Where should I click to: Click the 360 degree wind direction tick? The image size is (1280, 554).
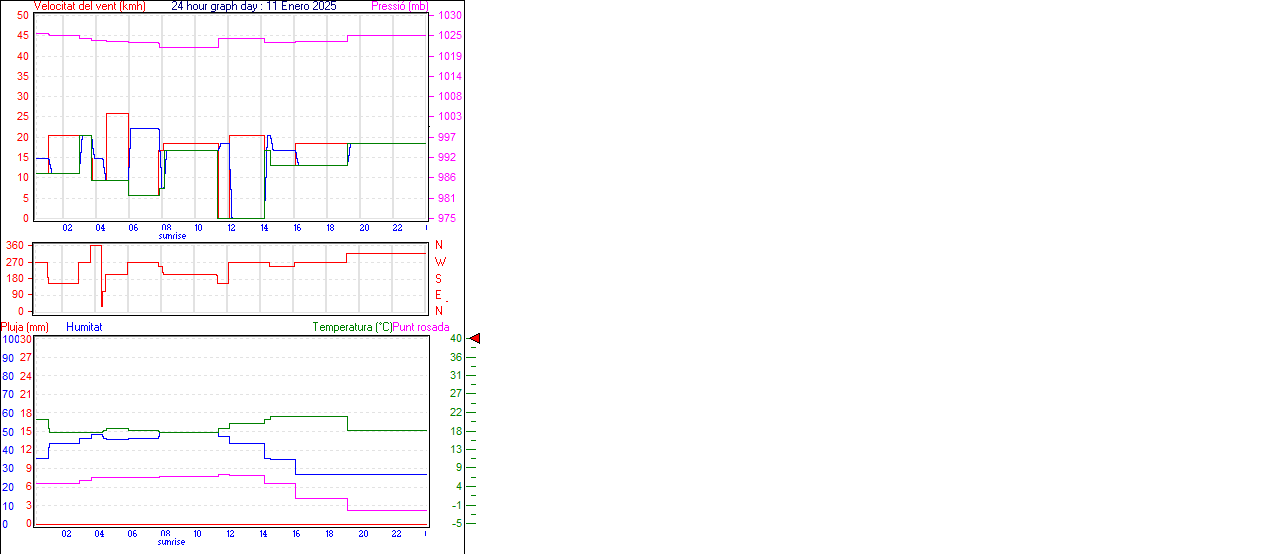(15, 245)
